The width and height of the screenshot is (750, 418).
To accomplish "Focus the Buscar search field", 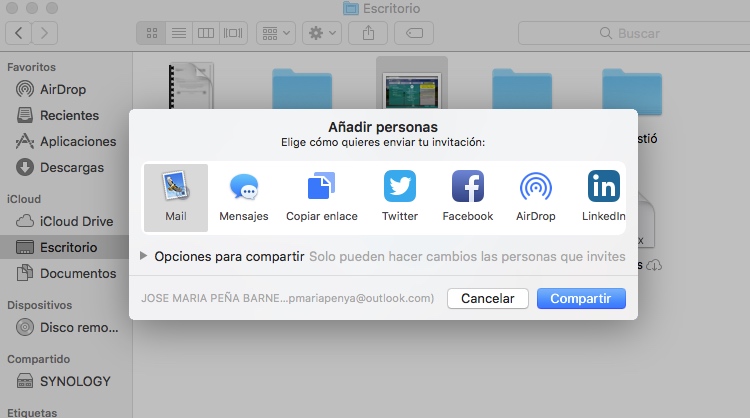I will (634, 33).
